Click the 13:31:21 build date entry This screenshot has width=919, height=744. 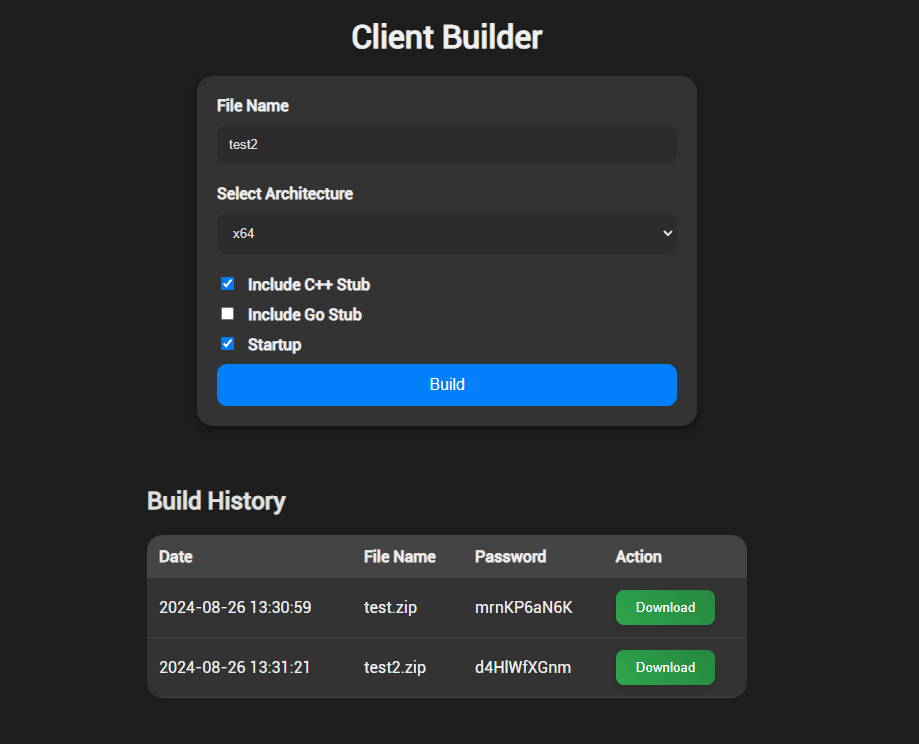point(235,668)
